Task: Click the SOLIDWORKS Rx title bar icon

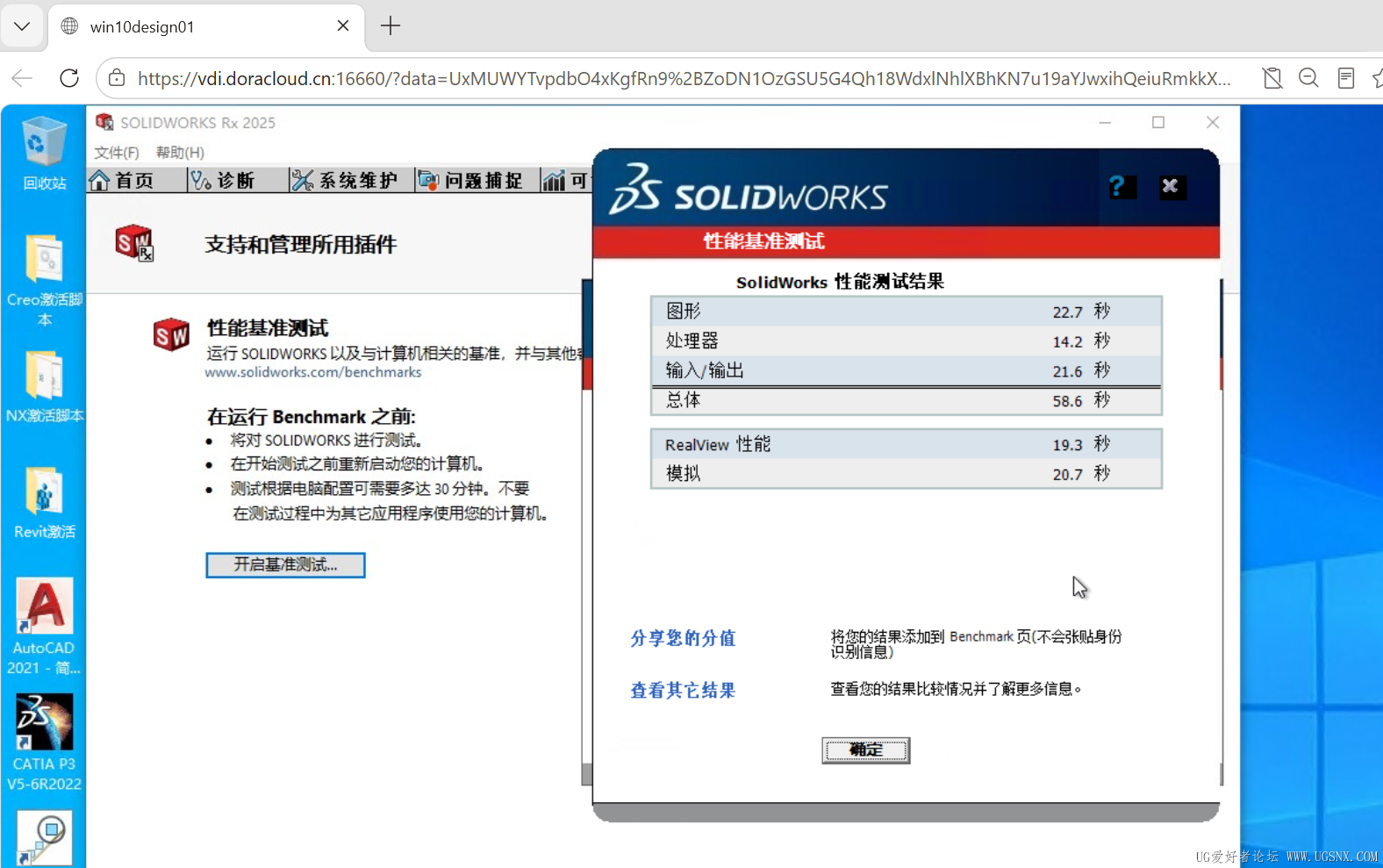Action: (x=104, y=122)
